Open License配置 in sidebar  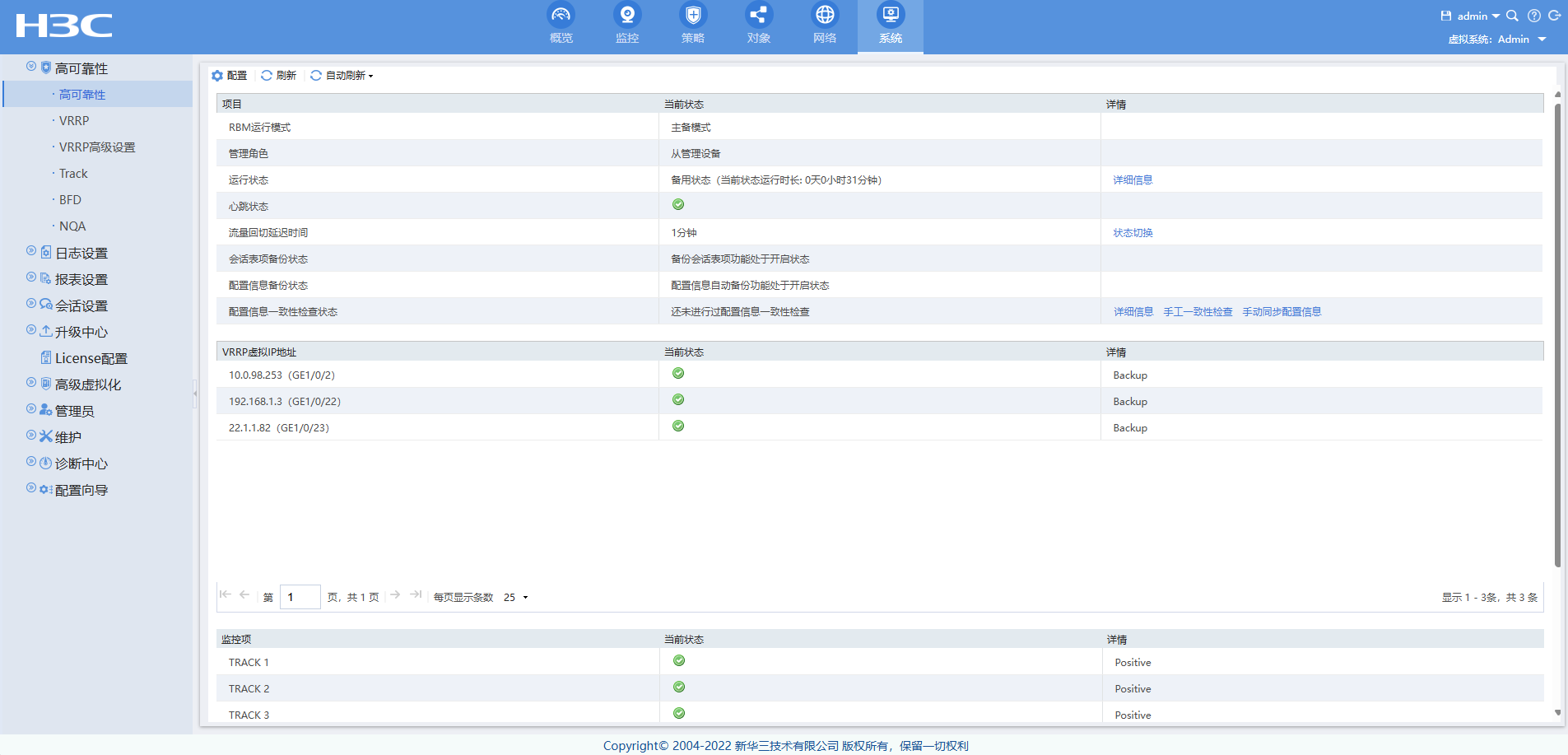click(x=91, y=358)
